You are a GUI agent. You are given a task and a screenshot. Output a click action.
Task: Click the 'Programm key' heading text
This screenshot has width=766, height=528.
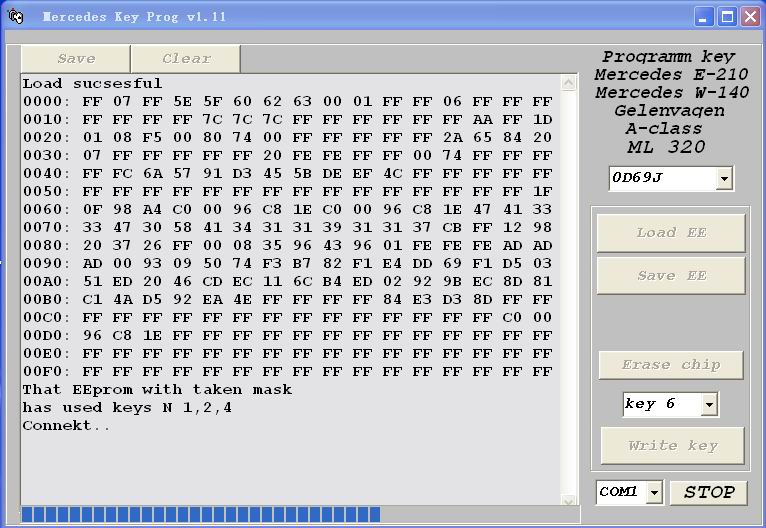[668, 57]
